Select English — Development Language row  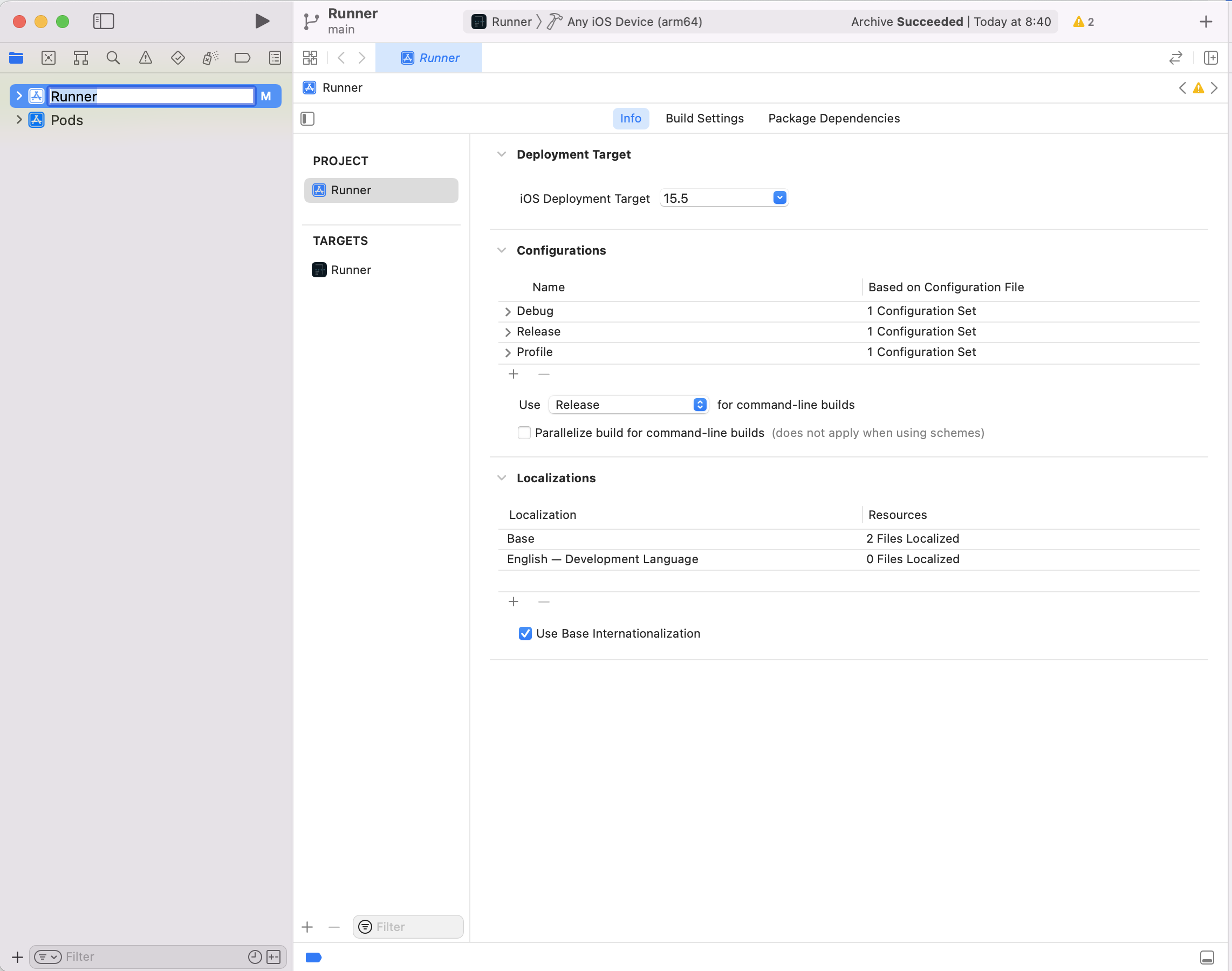(848, 559)
